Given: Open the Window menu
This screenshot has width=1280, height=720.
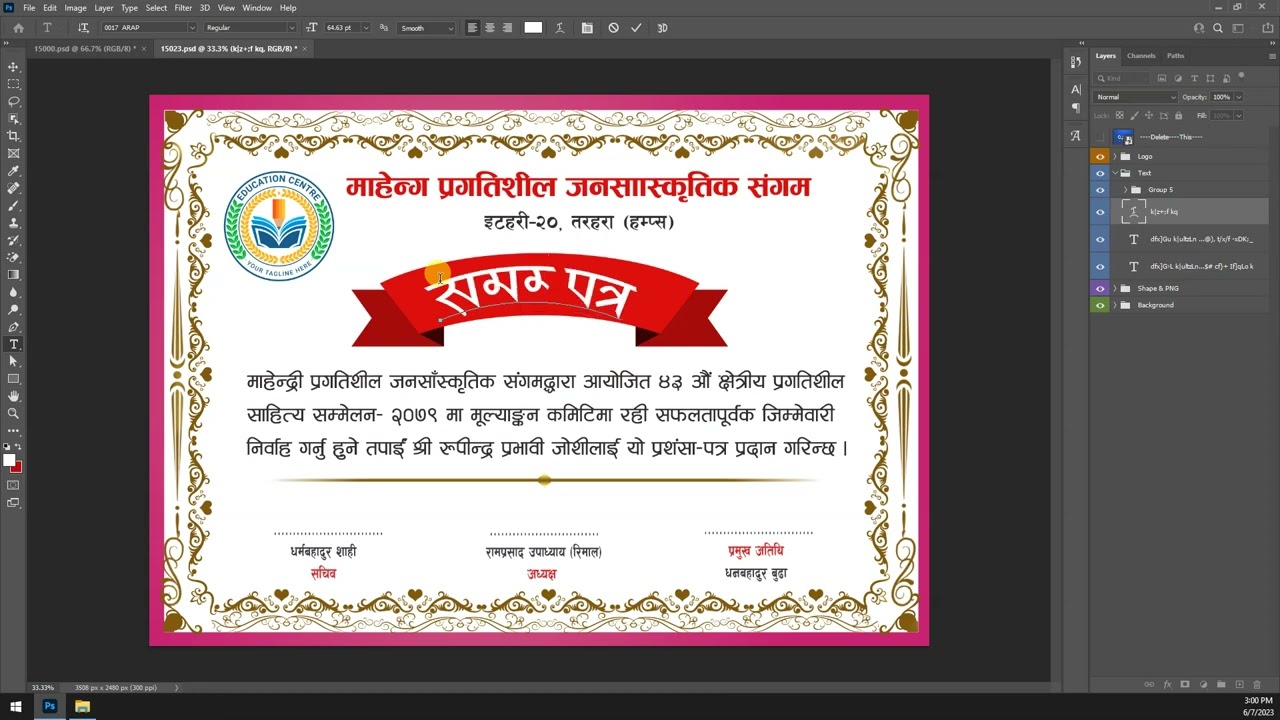Looking at the screenshot, I should coord(257,8).
